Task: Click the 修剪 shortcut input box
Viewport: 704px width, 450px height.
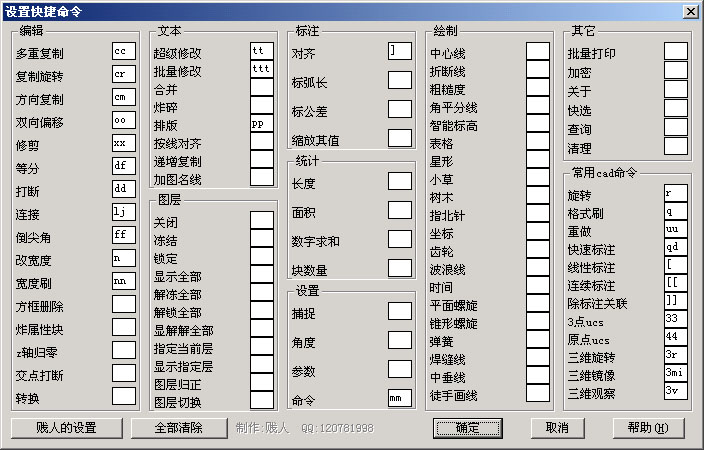Action: tap(124, 144)
